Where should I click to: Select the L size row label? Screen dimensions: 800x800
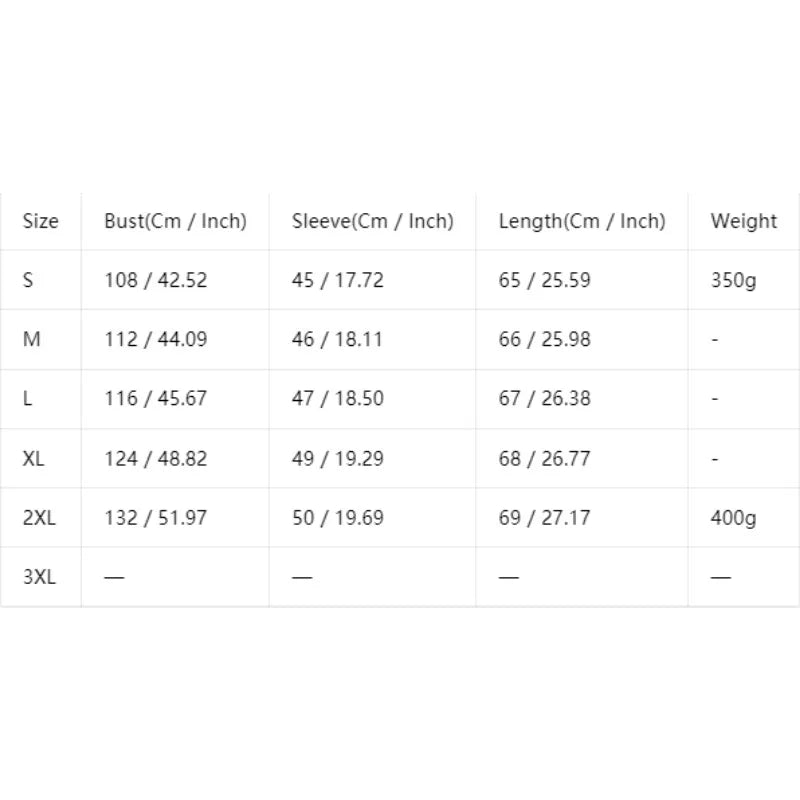click(x=40, y=398)
